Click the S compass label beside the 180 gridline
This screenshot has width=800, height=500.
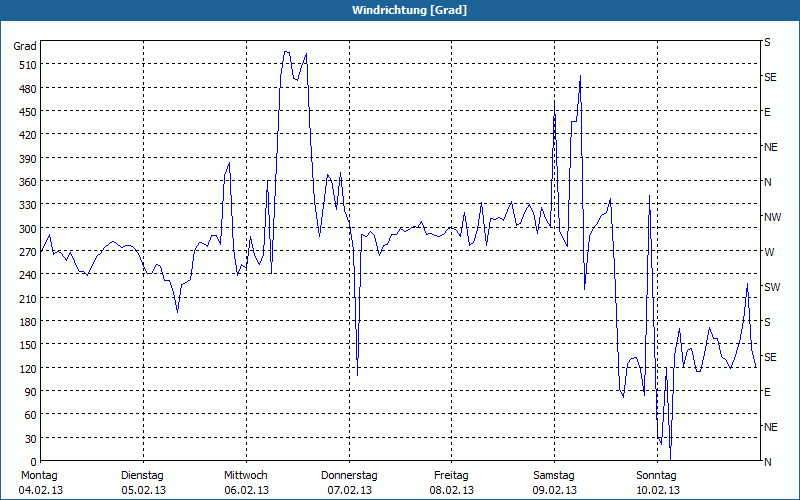[x=767, y=322]
